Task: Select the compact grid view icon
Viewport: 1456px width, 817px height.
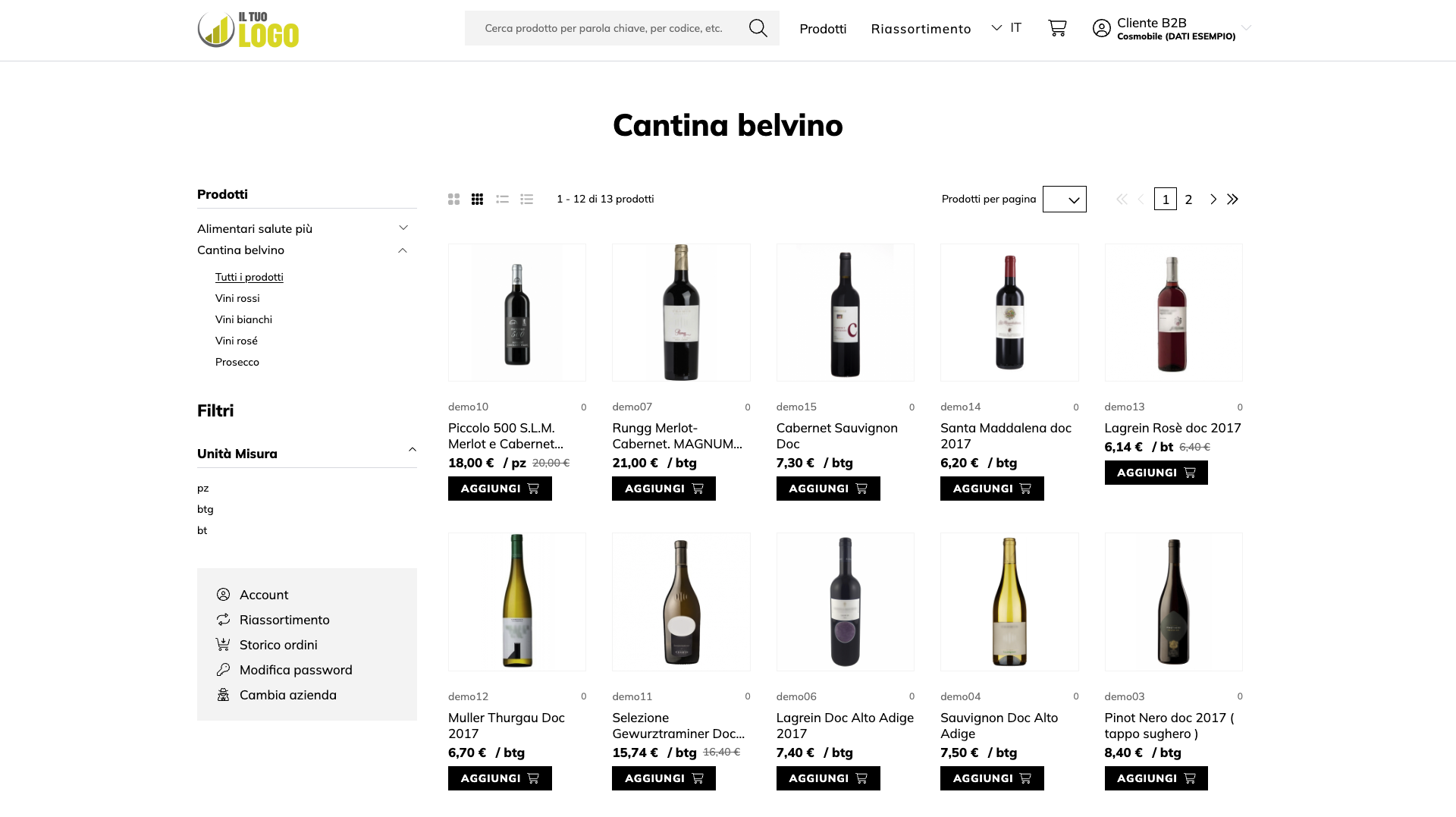Action: (x=477, y=200)
